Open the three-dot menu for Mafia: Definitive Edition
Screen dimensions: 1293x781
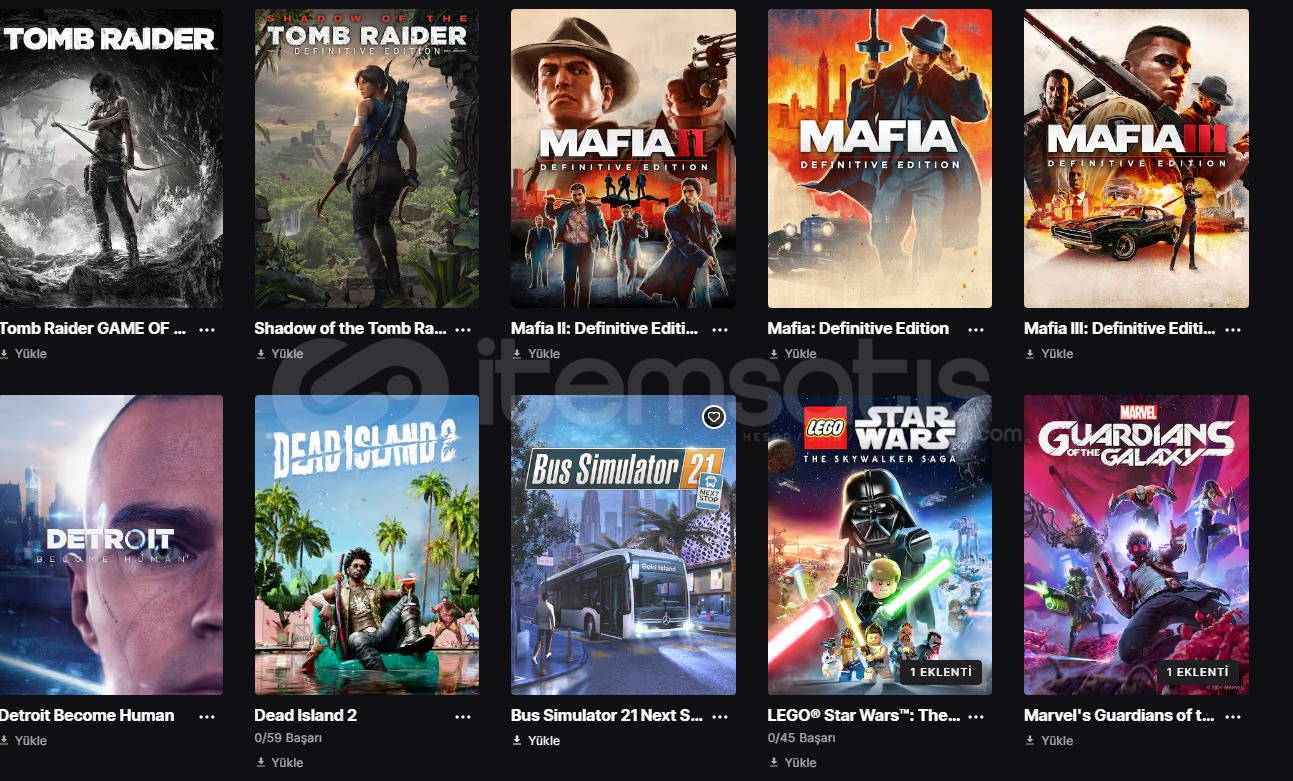tap(976, 329)
